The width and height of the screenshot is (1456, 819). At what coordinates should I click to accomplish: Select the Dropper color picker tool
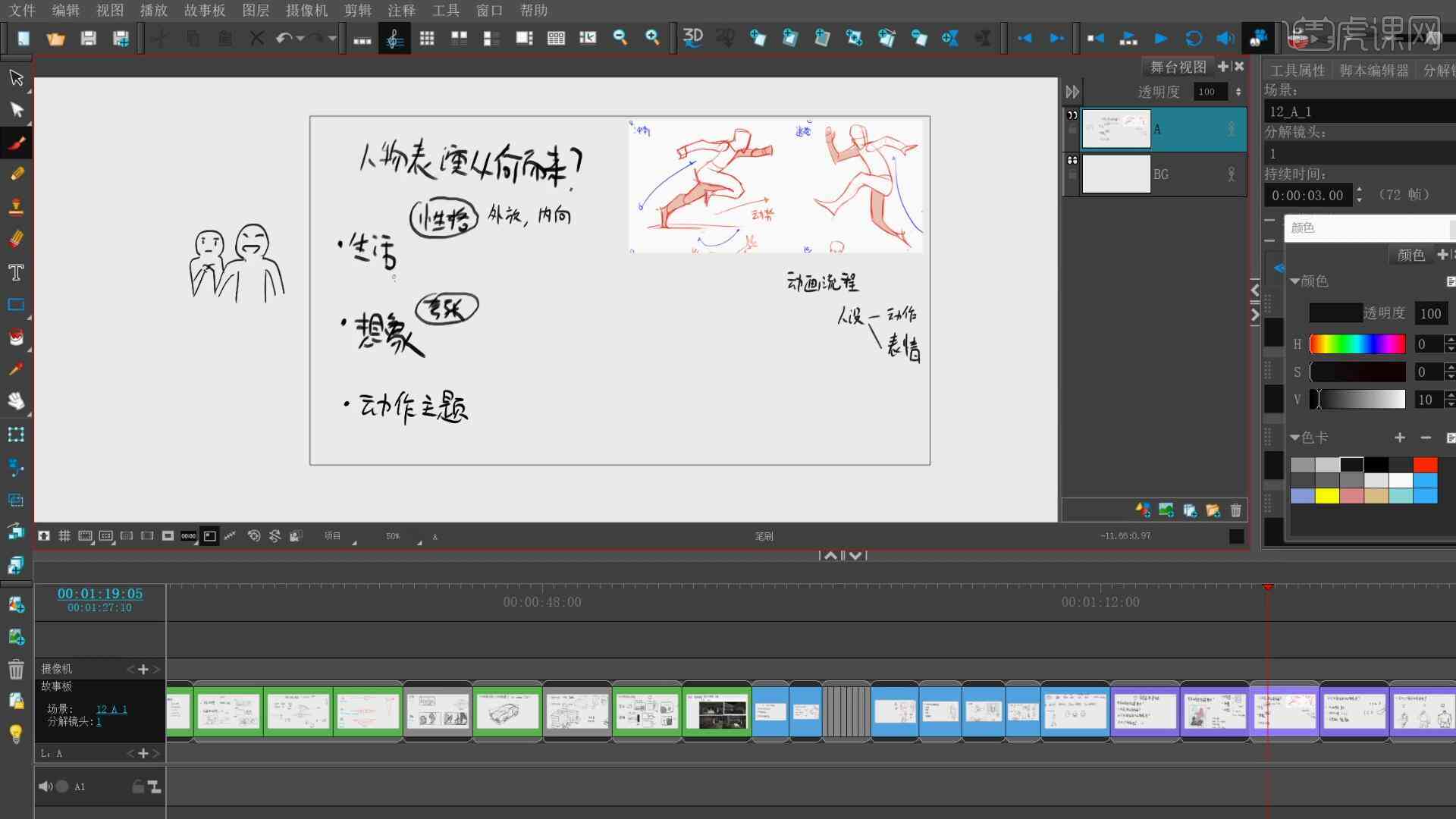(x=16, y=369)
